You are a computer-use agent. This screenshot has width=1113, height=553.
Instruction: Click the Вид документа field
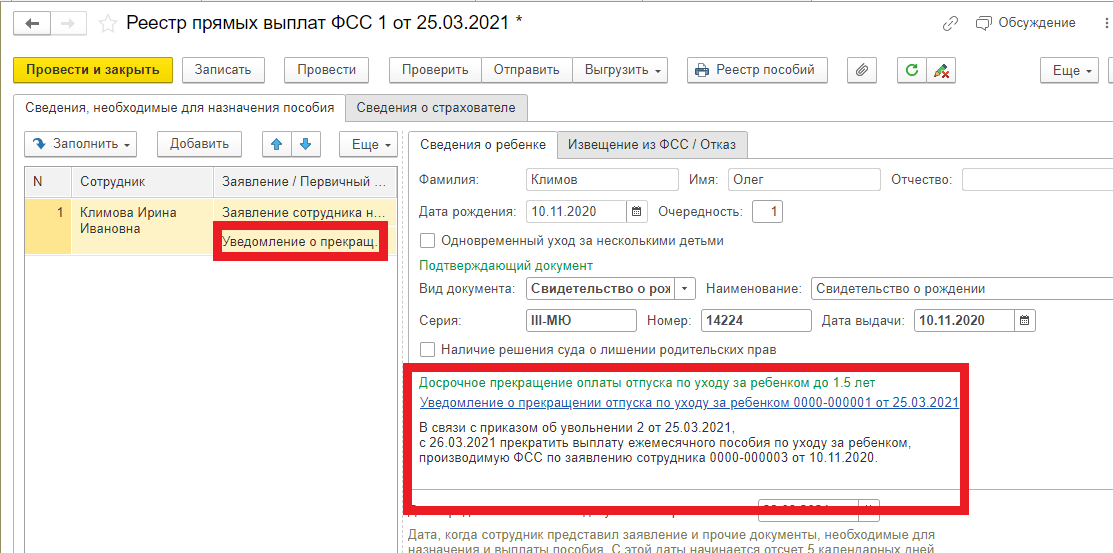(x=601, y=289)
